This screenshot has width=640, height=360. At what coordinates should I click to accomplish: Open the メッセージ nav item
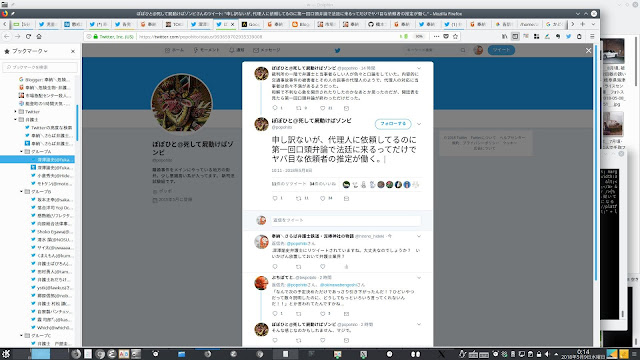click(267, 50)
